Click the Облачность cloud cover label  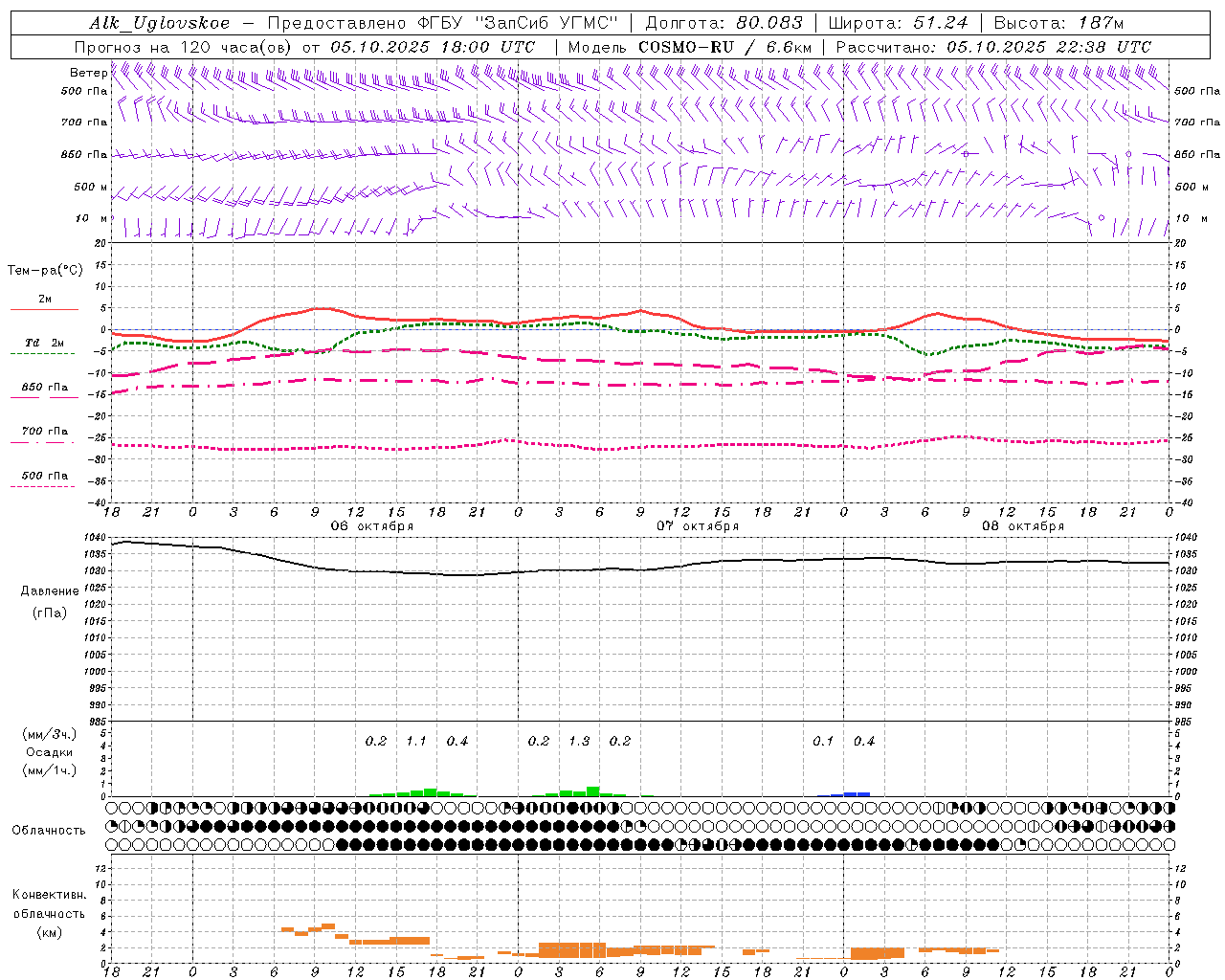[x=49, y=830]
